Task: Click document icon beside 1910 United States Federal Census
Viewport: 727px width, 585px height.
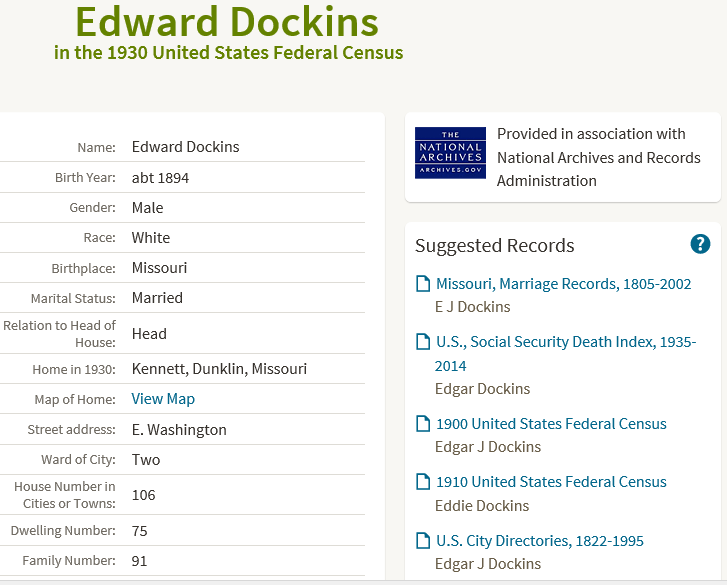Action: tap(423, 482)
